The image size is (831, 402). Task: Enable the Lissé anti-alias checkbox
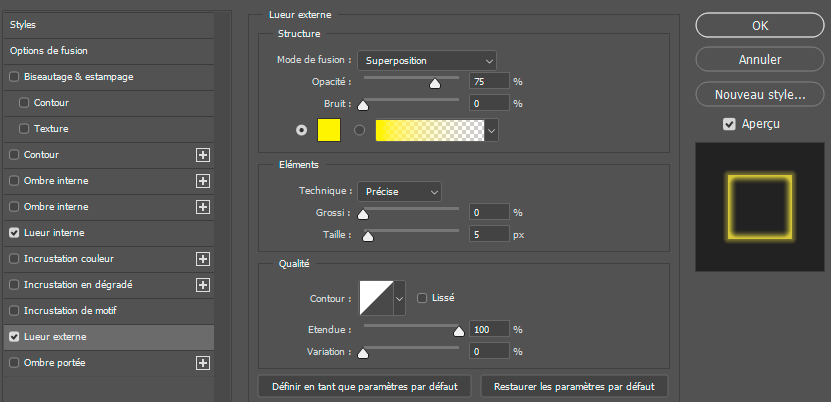(422, 297)
